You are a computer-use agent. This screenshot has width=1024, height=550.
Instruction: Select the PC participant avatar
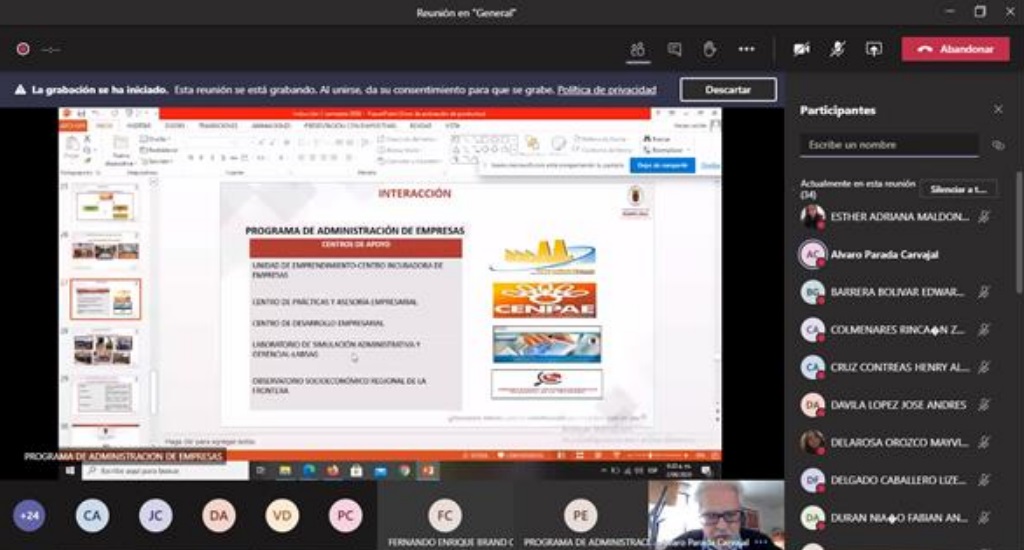pos(345,515)
